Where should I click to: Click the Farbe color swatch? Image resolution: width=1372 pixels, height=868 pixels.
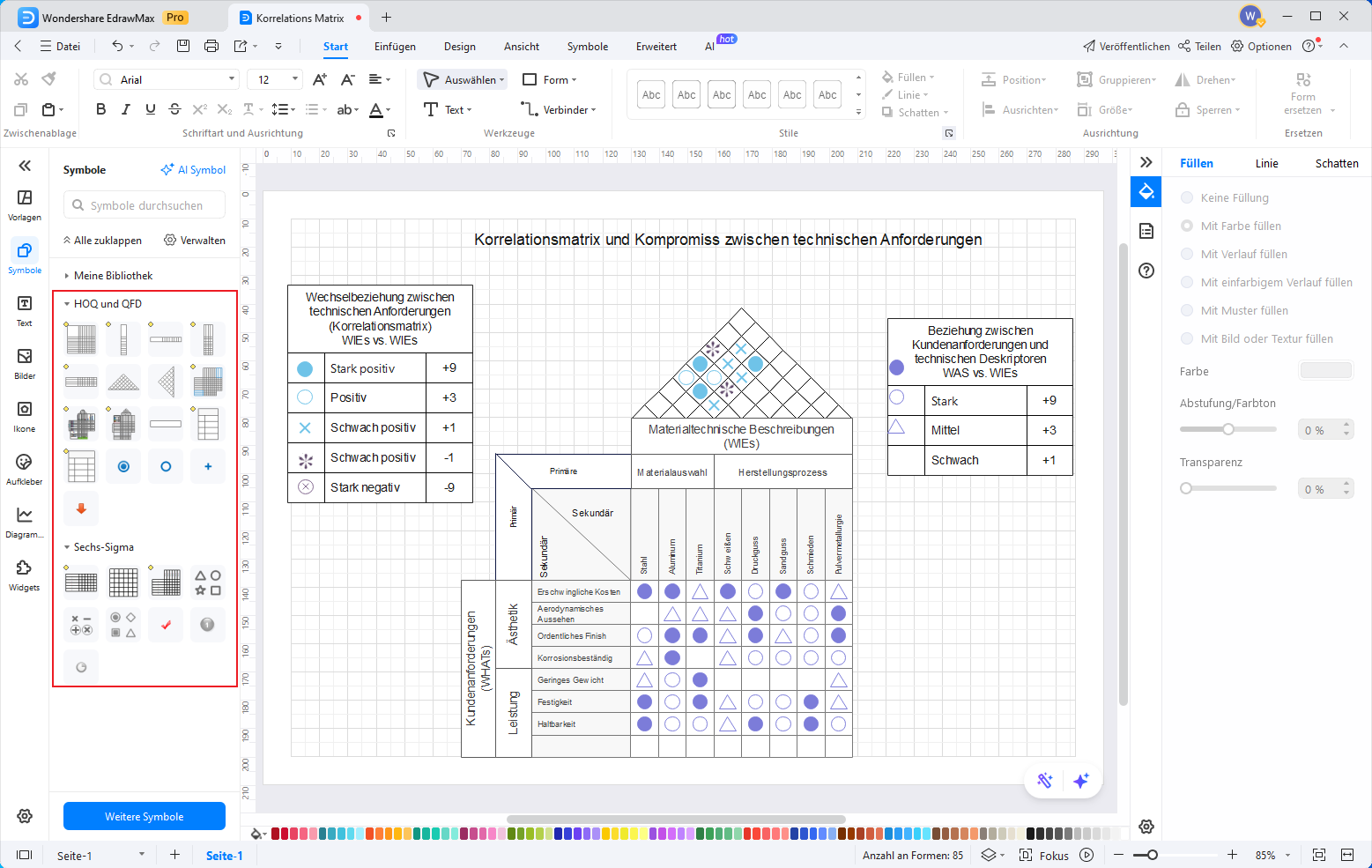point(1325,370)
